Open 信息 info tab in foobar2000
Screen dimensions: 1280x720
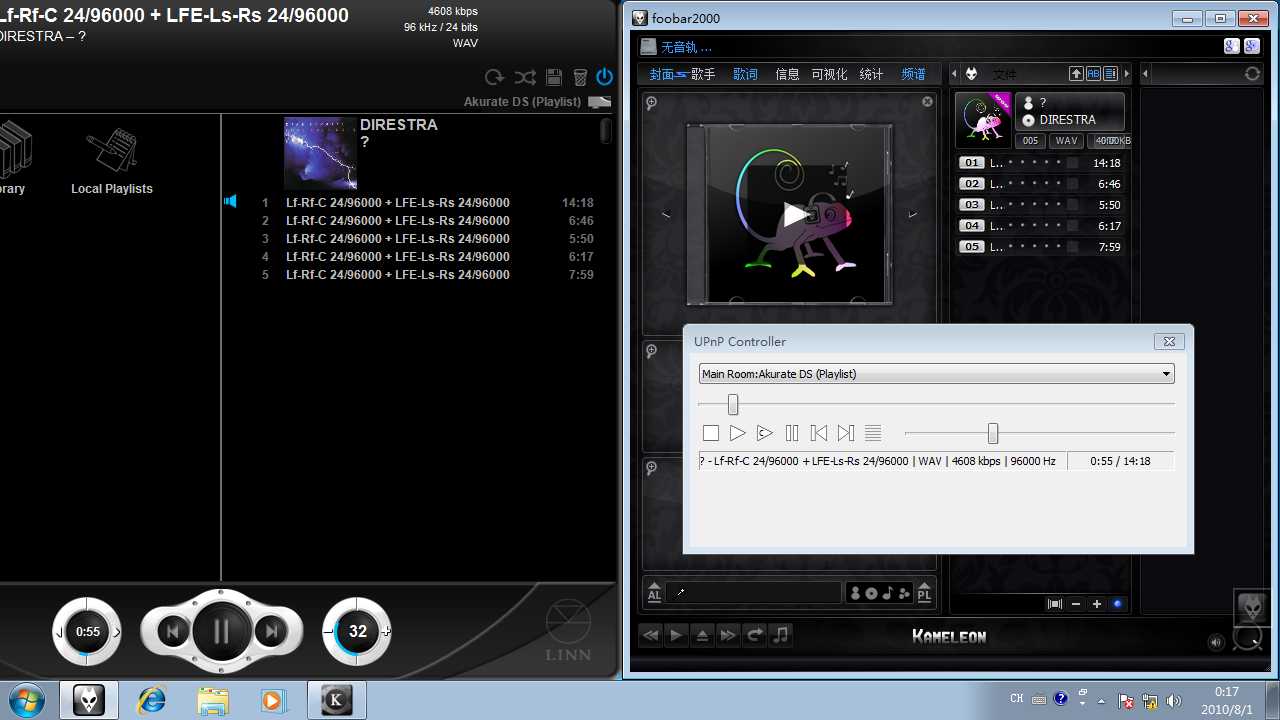pyautogui.click(x=787, y=74)
